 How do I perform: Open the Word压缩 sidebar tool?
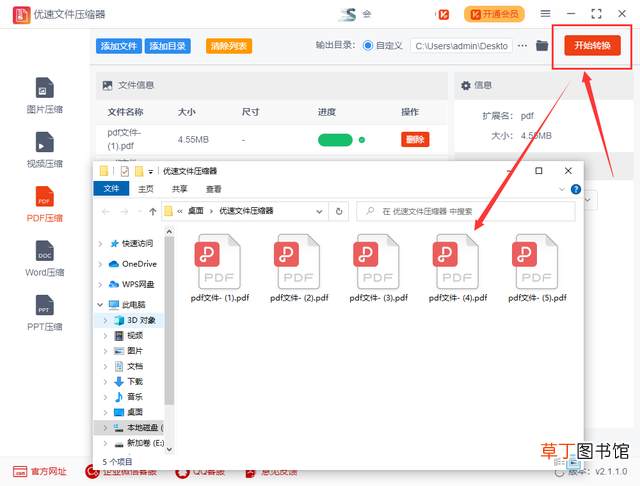pos(44,258)
